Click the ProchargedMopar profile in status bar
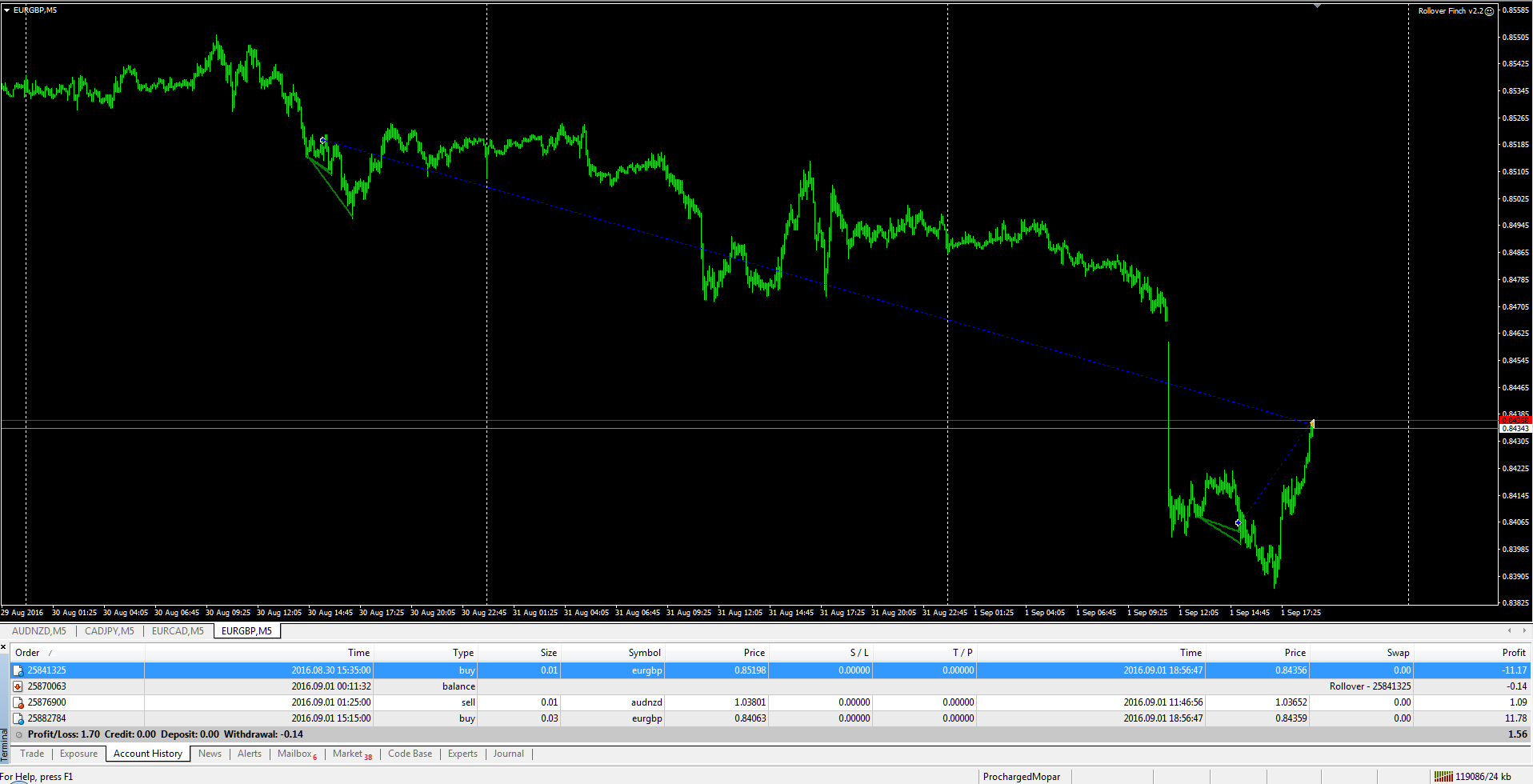Image resolution: width=1533 pixels, height=784 pixels. pos(1021,777)
